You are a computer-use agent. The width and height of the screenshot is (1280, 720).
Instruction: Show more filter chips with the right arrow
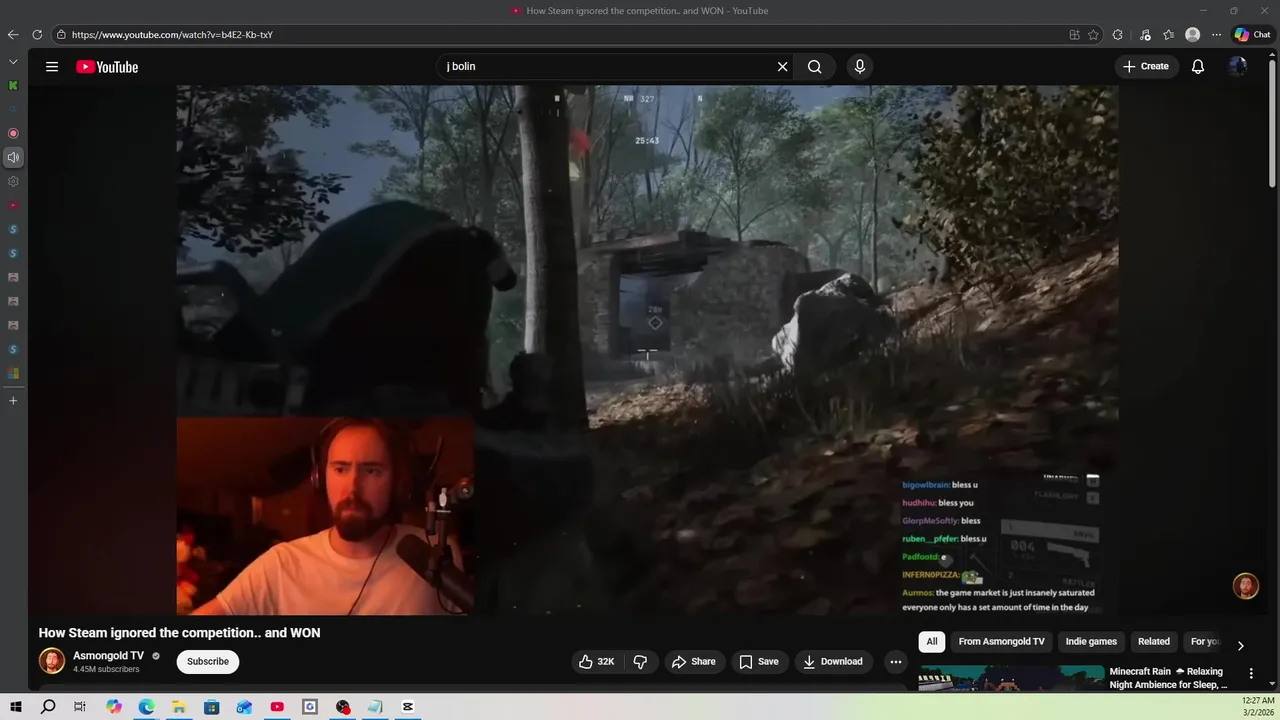tap(1240, 645)
